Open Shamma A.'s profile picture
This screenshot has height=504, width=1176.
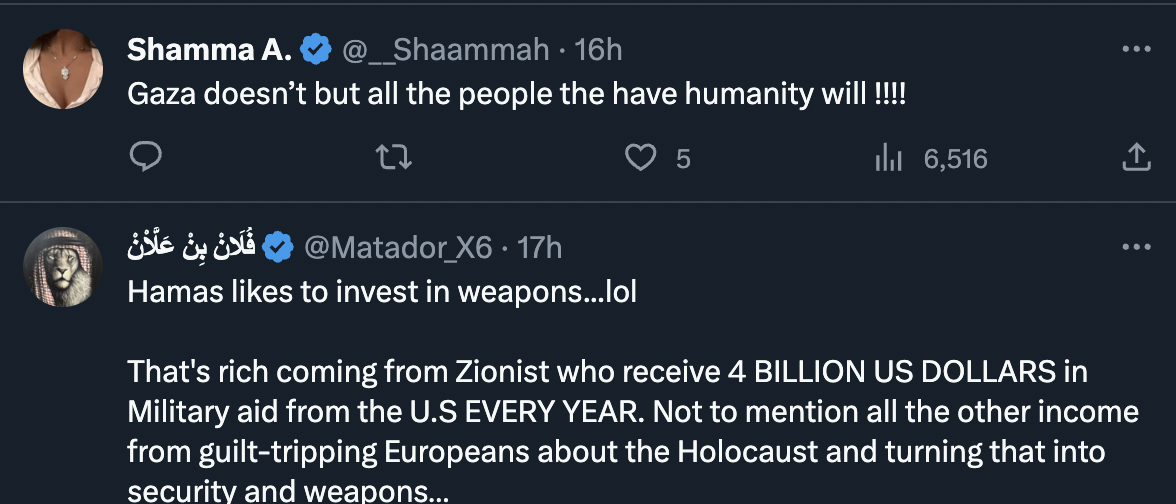click(x=64, y=70)
